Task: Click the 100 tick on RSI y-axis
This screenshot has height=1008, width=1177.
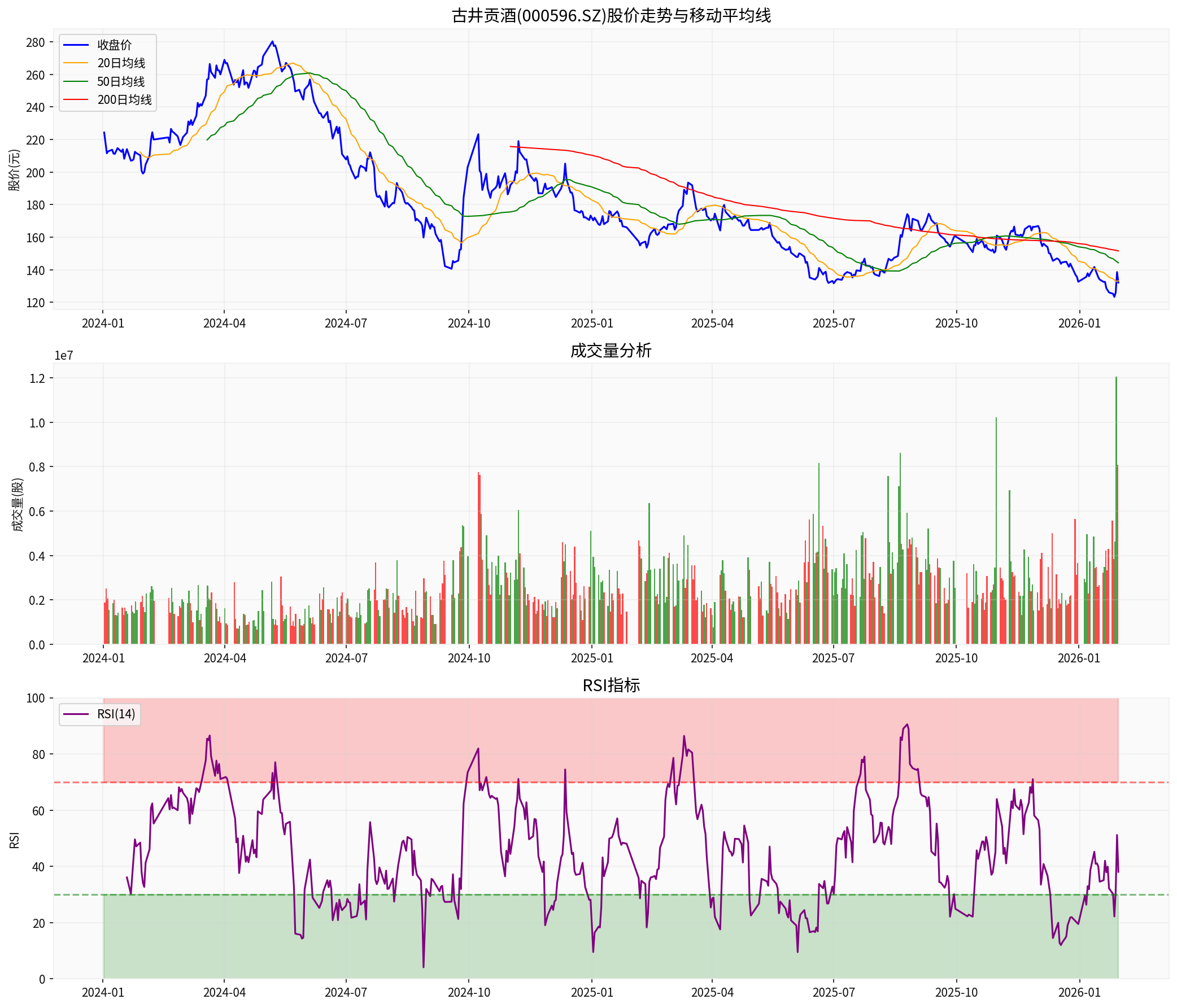Action: 35,699
